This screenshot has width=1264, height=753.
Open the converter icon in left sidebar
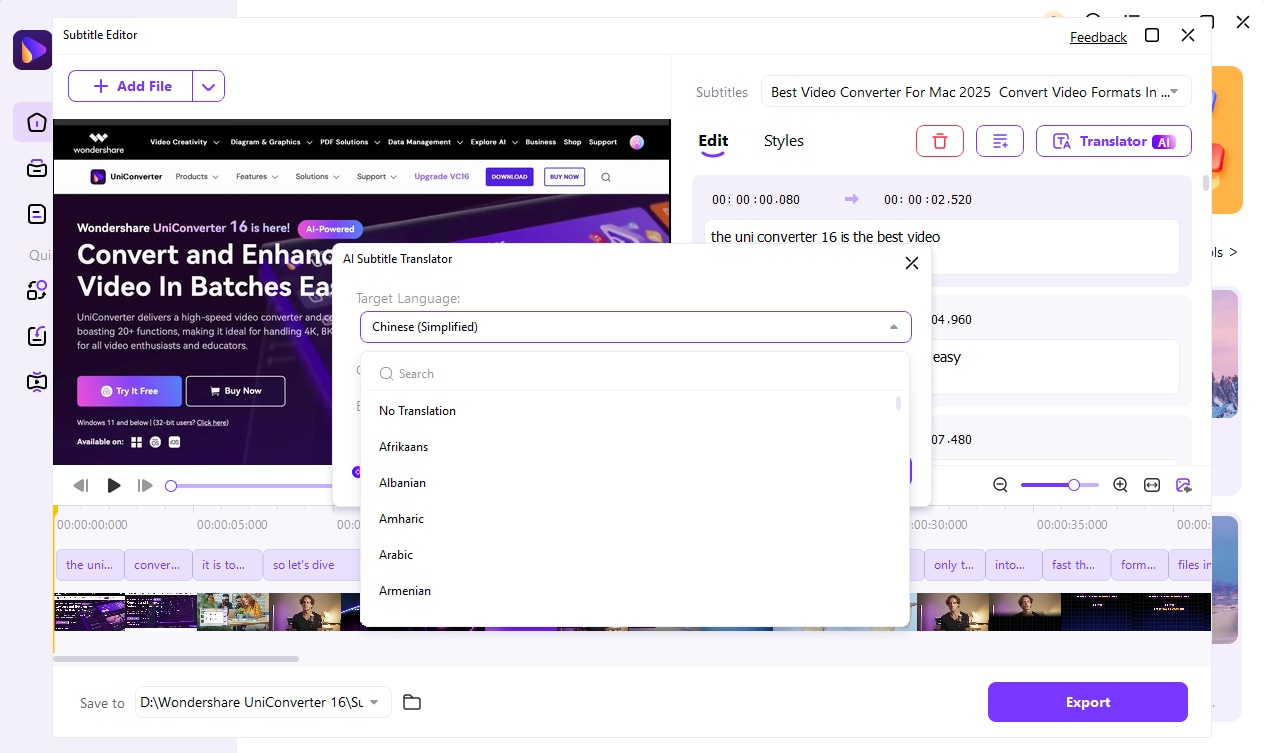click(x=37, y=290)
